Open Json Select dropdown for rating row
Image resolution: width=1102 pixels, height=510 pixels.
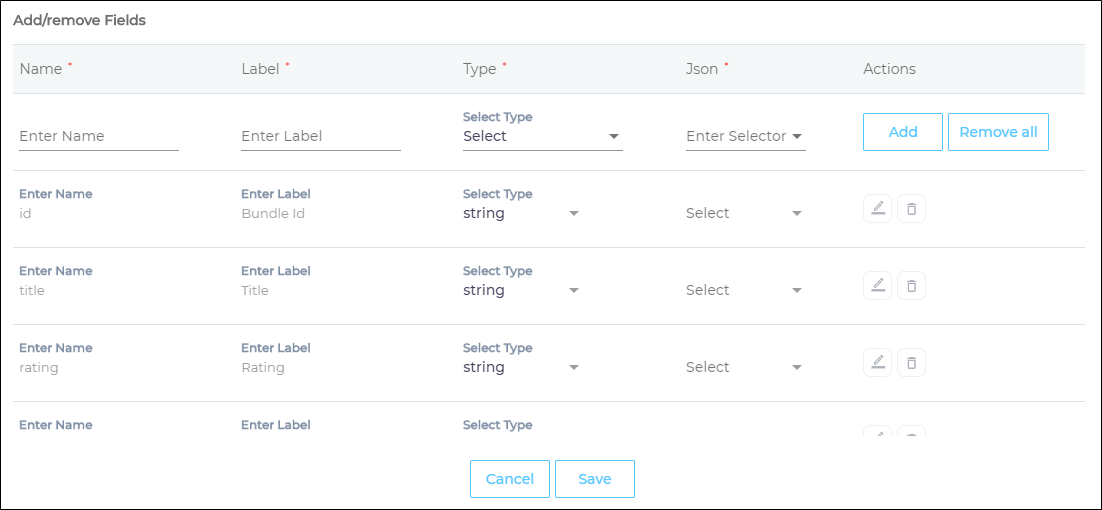click(x=744, y=367)
